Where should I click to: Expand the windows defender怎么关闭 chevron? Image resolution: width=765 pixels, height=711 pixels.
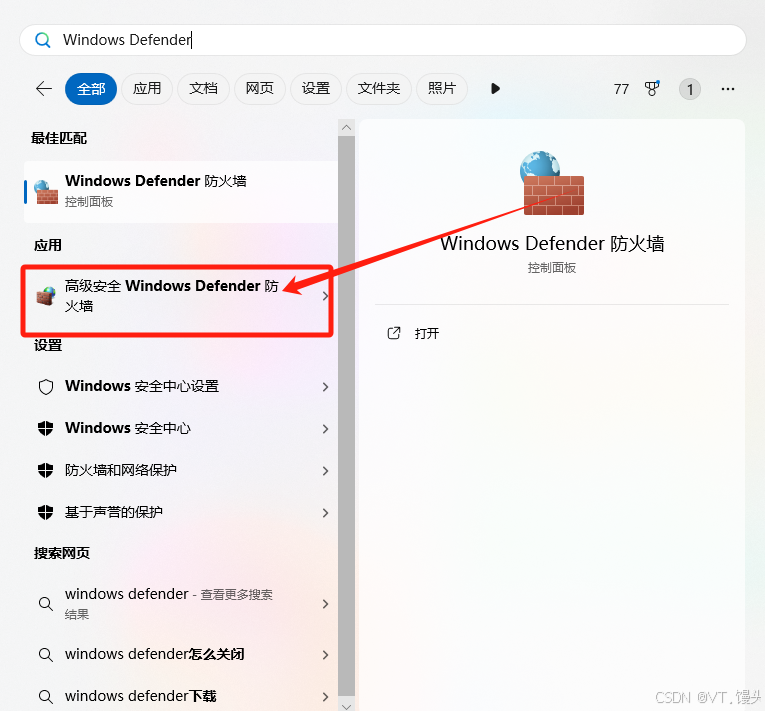[325, 655]
